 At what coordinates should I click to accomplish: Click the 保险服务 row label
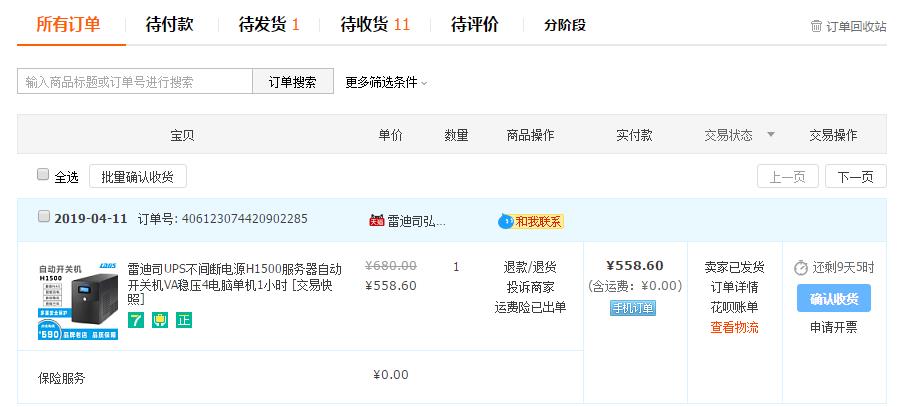pos(61,378)
